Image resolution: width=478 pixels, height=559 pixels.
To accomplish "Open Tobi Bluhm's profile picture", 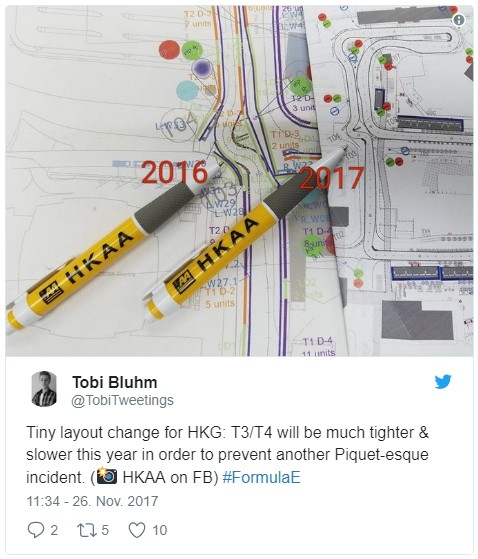I will (x=44, y=389).
